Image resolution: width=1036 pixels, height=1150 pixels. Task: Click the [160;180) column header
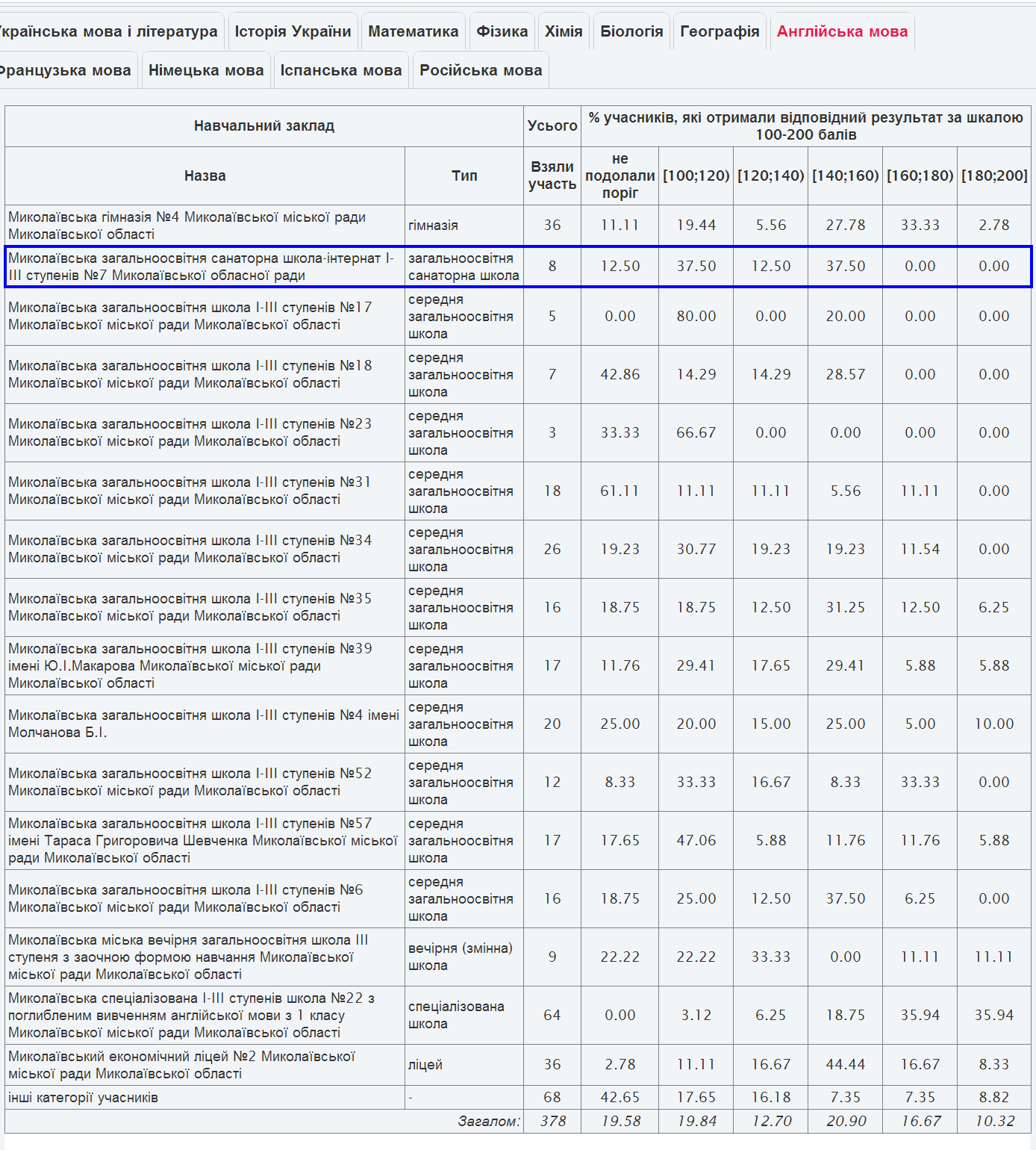(920, 175)
